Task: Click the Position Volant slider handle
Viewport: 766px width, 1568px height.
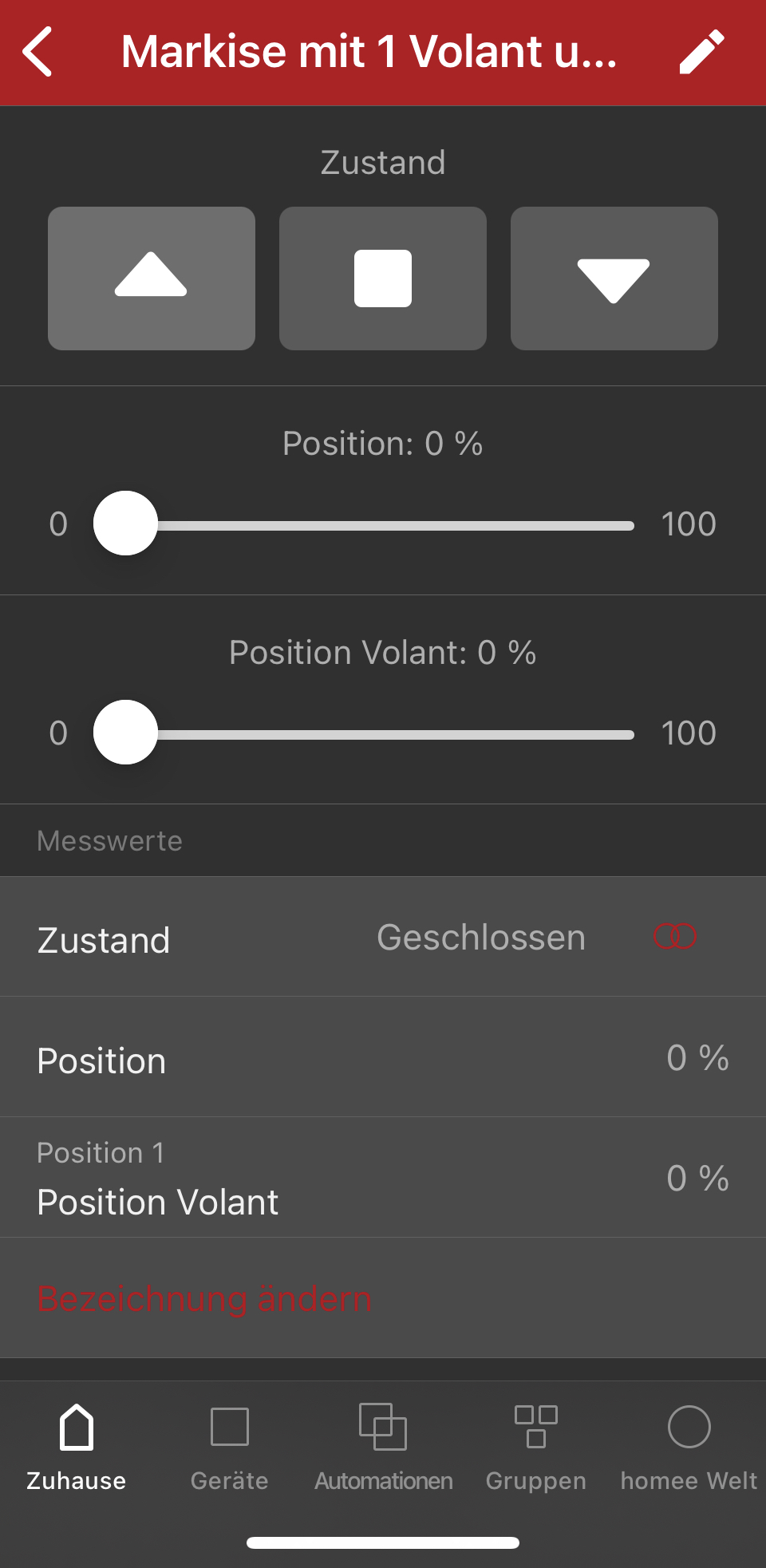Action: [125, 733]
